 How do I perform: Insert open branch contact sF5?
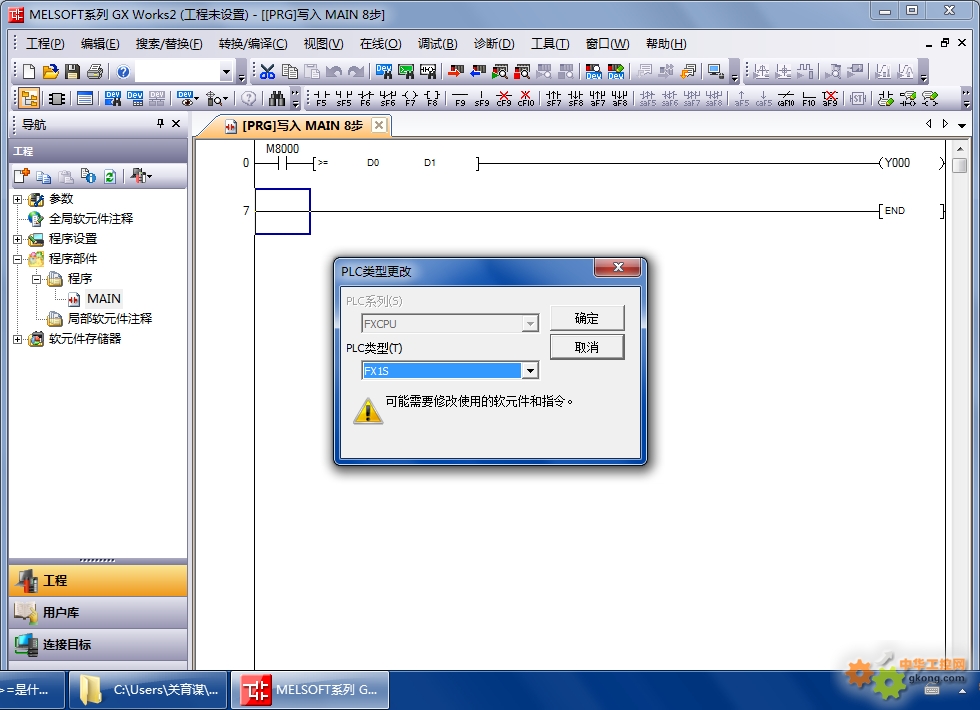click(344, 98)
